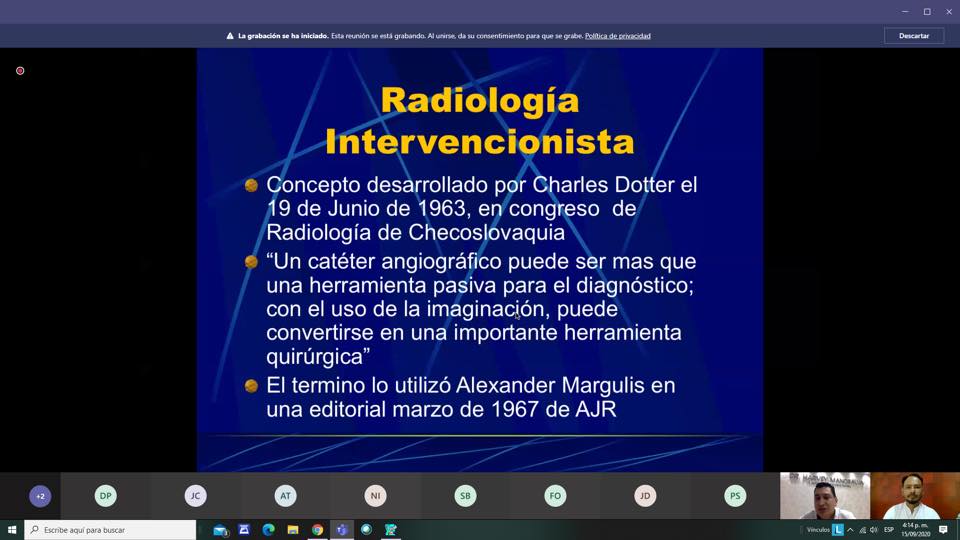960x540 pixels.
Task: Change input language ESP
Action: pos(889,530)
